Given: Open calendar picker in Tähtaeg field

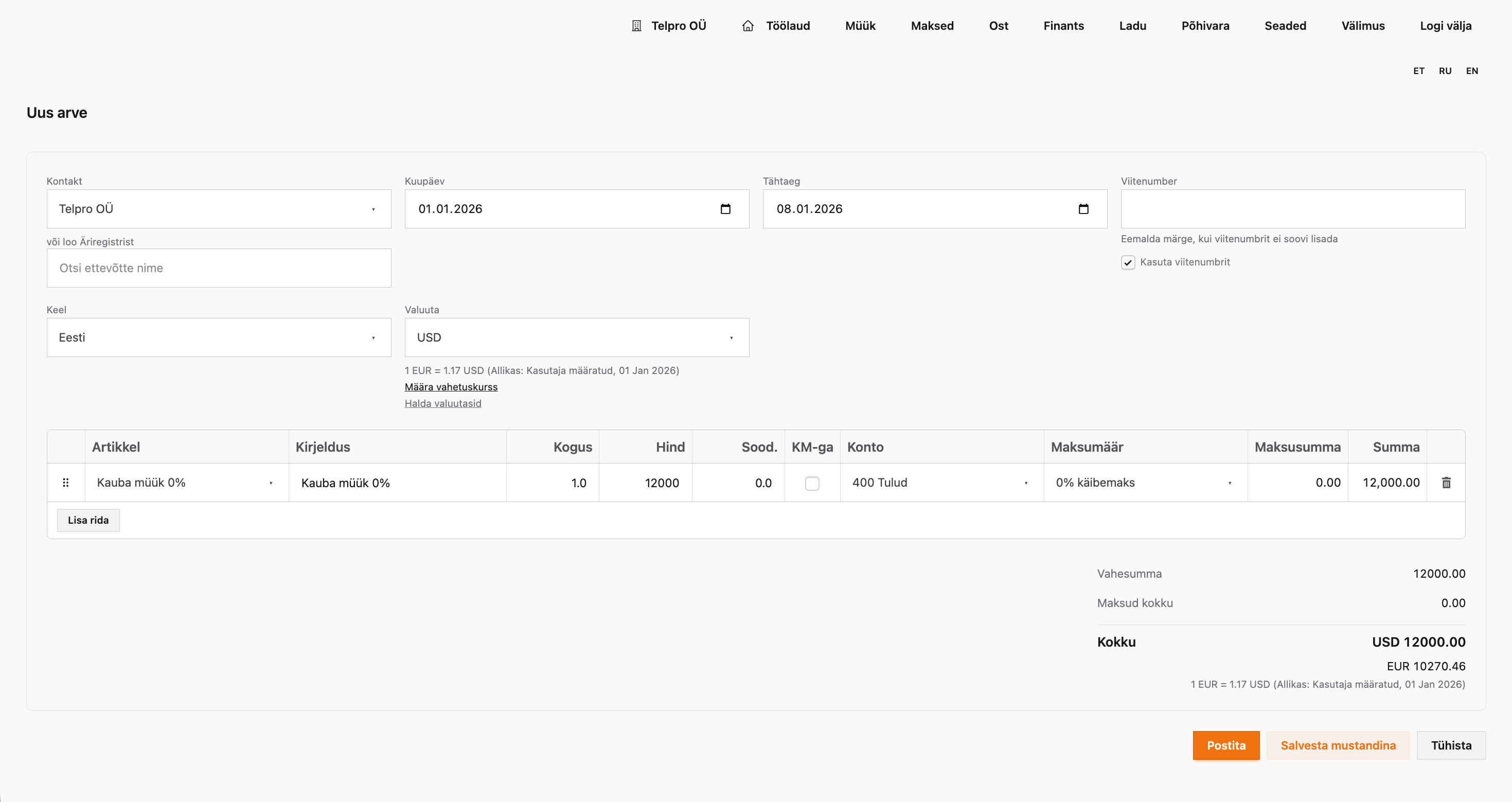Looking at the screenshot, I should (1083, 209).
